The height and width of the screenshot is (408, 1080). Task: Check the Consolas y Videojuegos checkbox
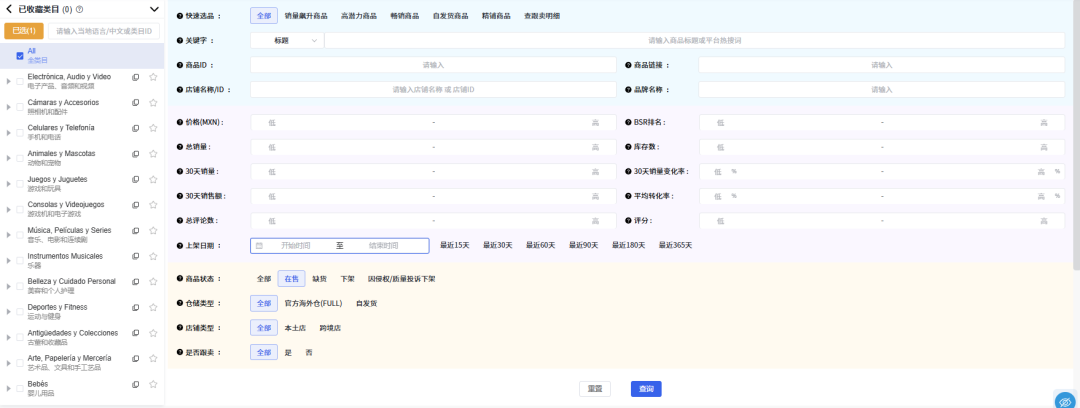click(20, 209)
